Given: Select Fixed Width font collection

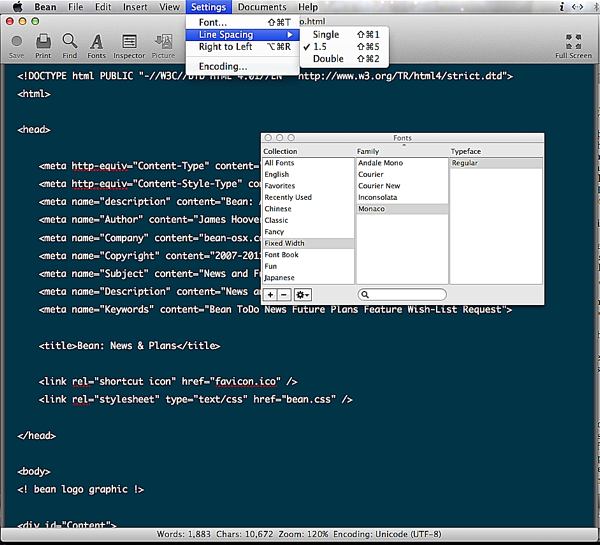Looking at the screenshot, I should pyautogui.click(x=308, y=243).
